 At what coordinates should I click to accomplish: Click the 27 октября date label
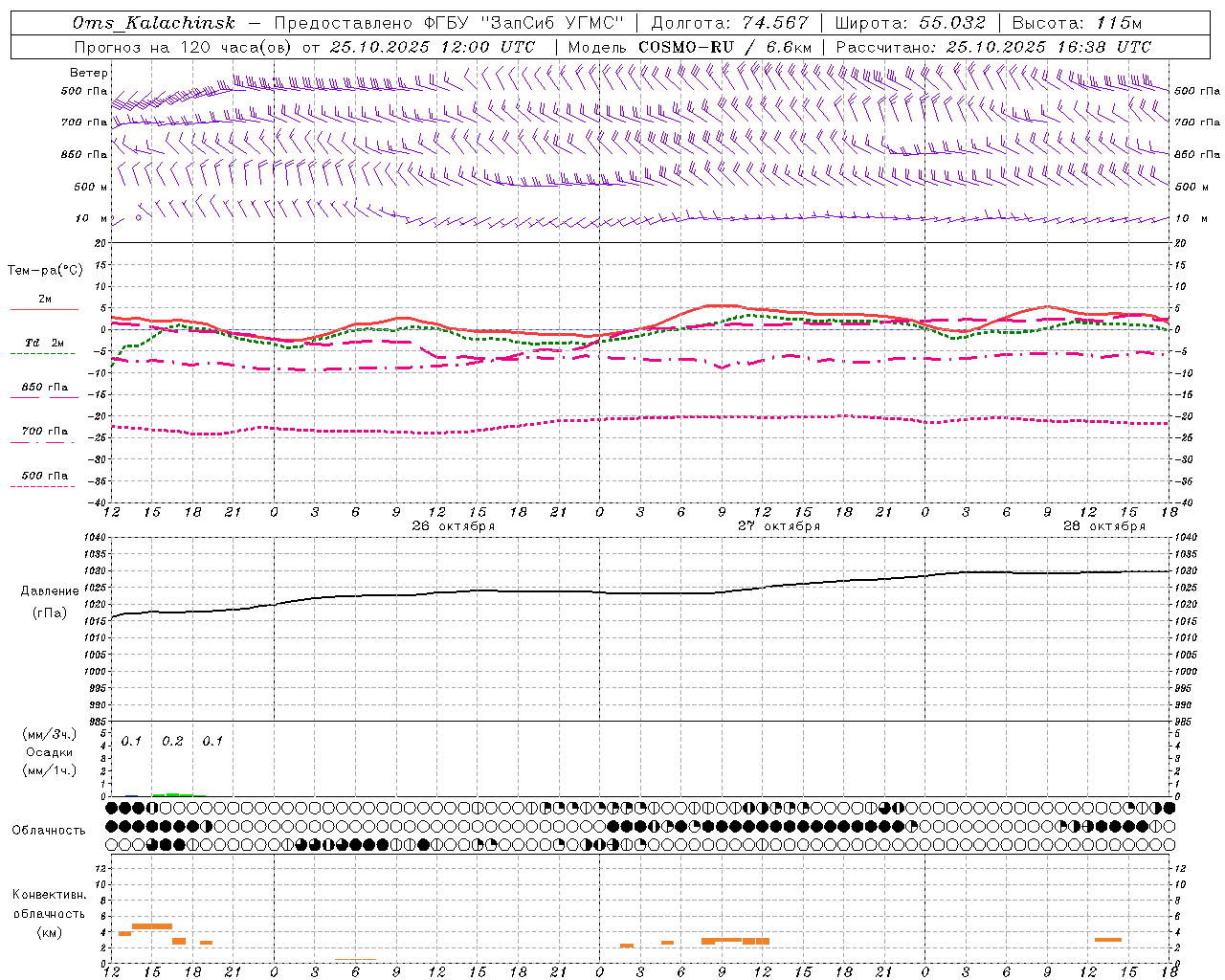pos(779,526)
